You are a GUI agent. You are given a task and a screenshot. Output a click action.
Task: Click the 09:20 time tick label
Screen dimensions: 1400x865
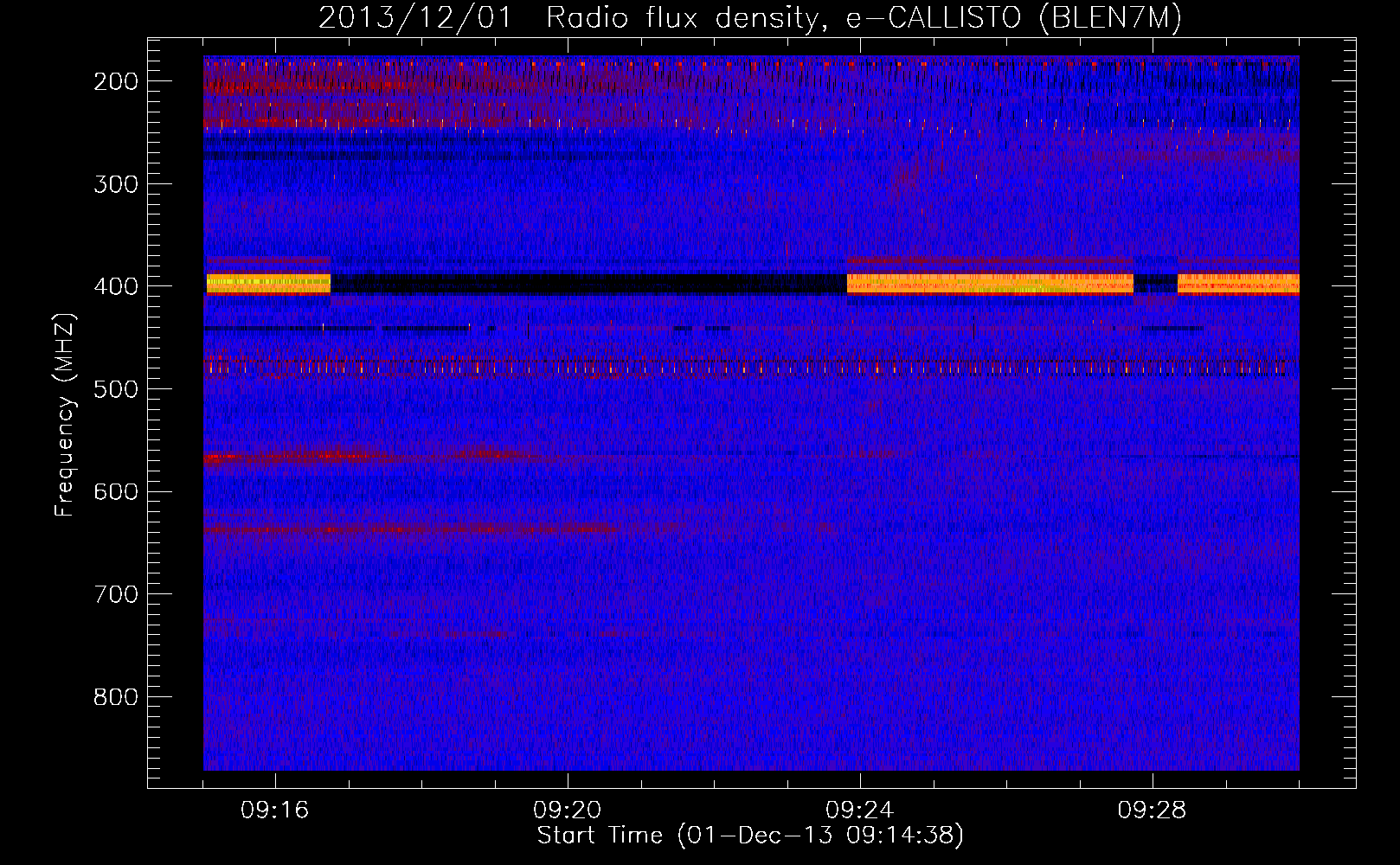coord(568,811)
